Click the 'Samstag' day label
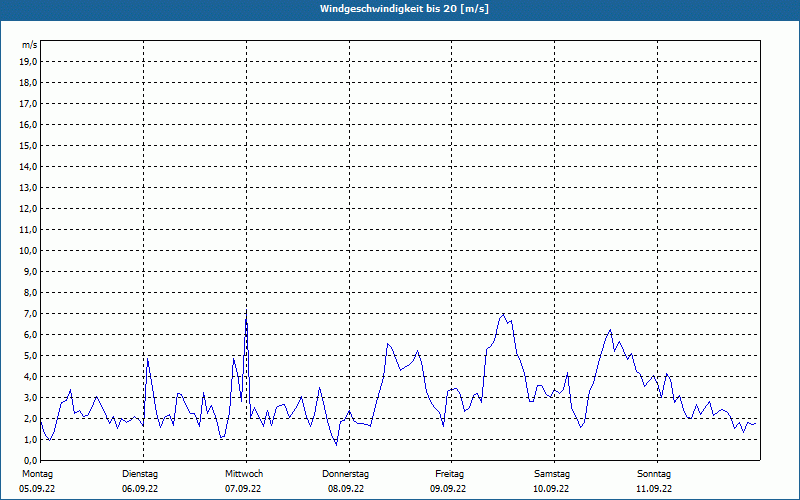 tap(552, 474)
